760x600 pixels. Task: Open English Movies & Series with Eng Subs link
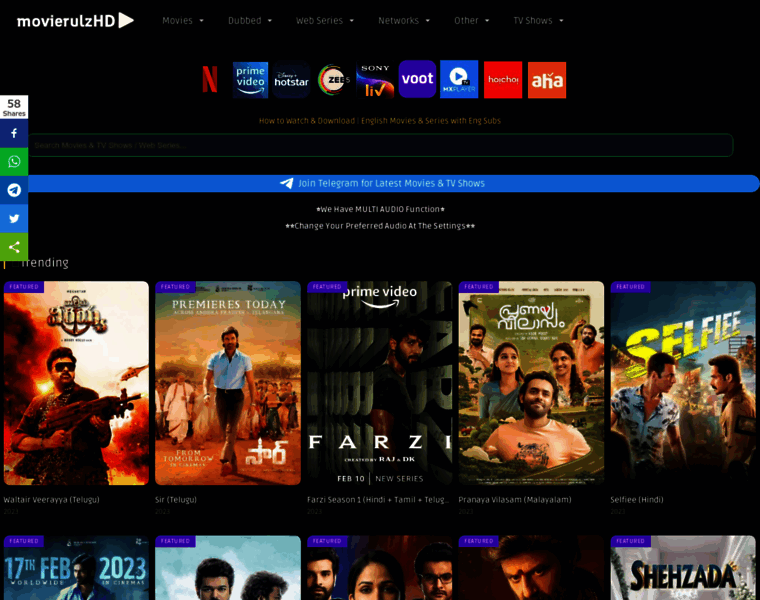coord(431,121)
